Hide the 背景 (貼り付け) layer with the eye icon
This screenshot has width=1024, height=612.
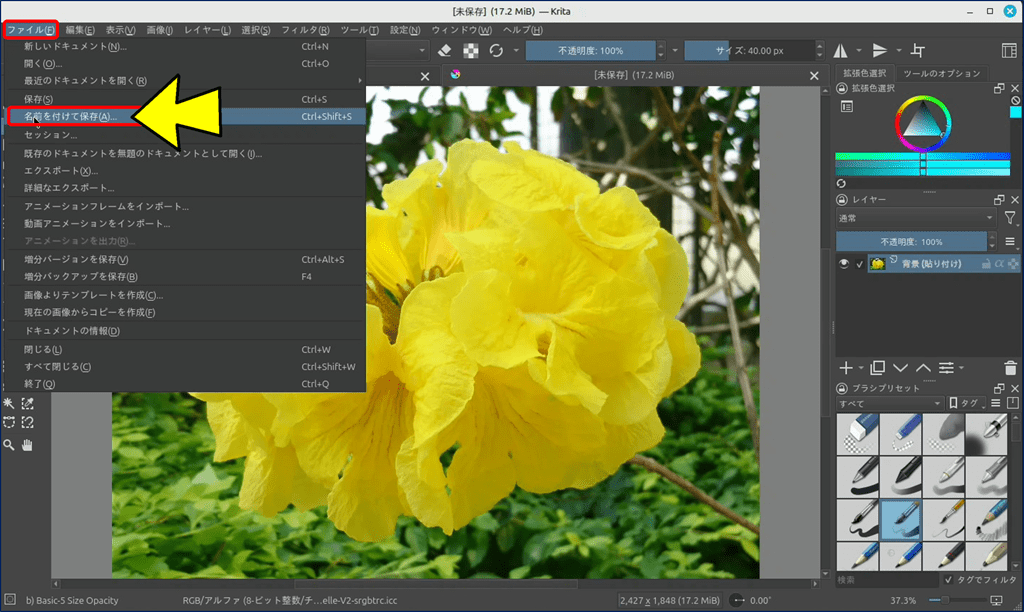pos(845,264)
